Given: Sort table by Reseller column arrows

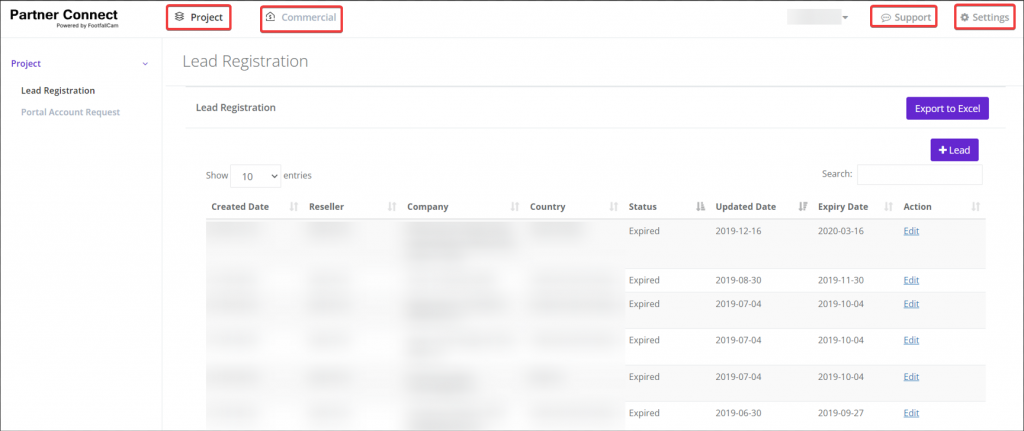Looking at the screenshot, I should click(x=392, y=207).
